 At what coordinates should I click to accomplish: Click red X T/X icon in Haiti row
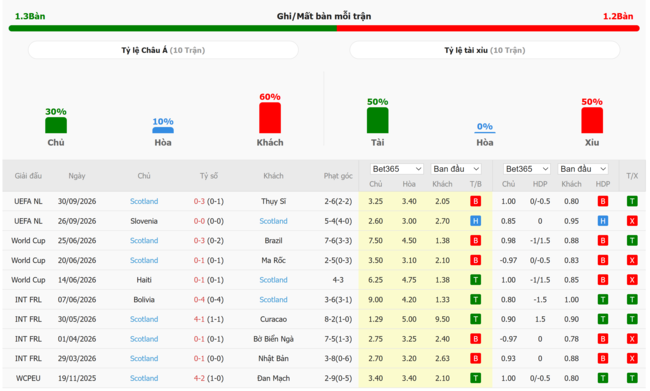point(632,280)
